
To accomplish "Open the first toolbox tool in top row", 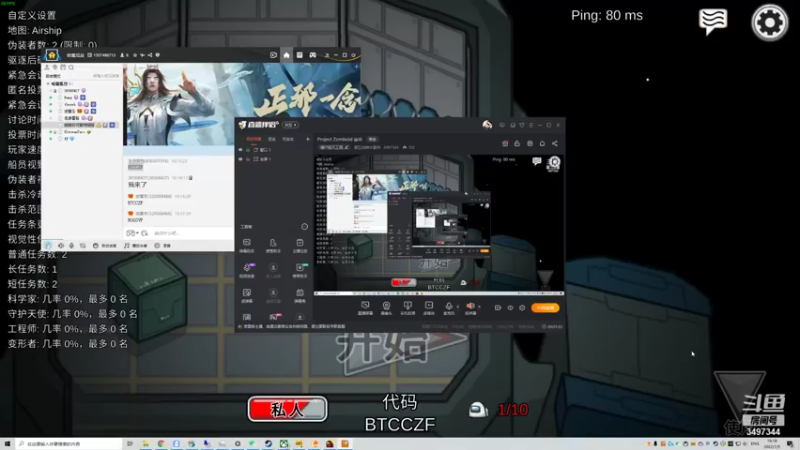I will (x=246, y=245).
